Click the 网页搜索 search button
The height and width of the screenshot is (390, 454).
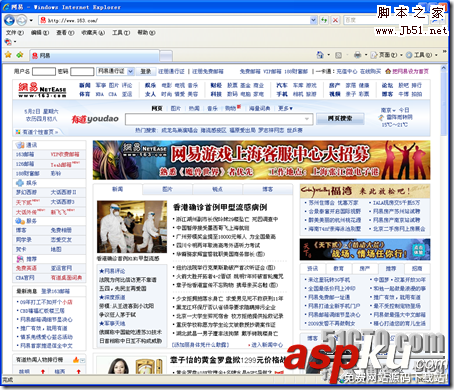click(x=340, y=118)
